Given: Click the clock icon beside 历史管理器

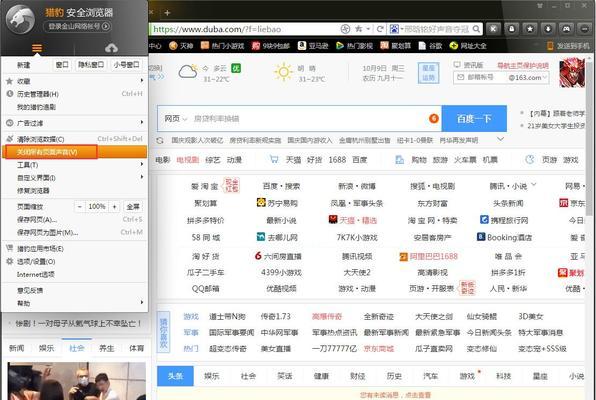Looking at the screenshot, I should click(10, 94).
